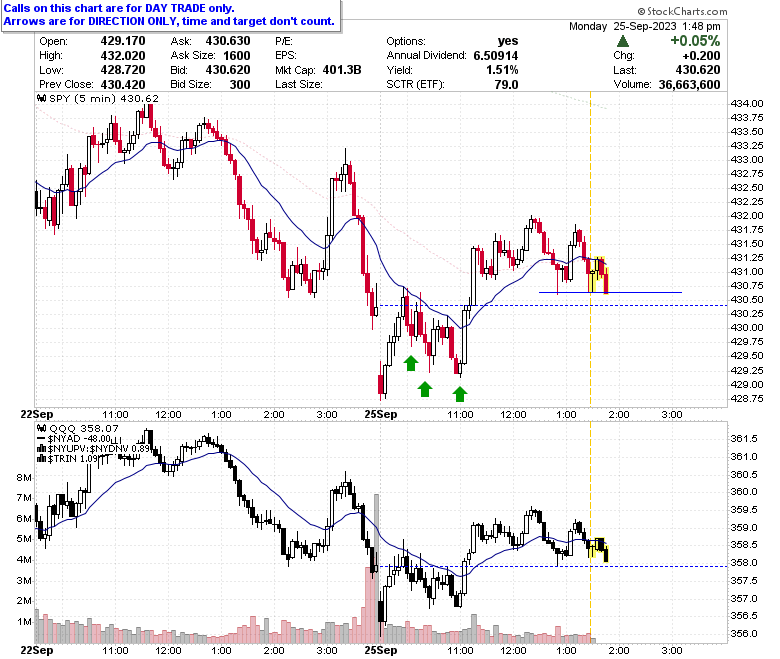Click the tall gray volume bar at 25Sep open
780x659 pixels.
click(x=377, y=568)
